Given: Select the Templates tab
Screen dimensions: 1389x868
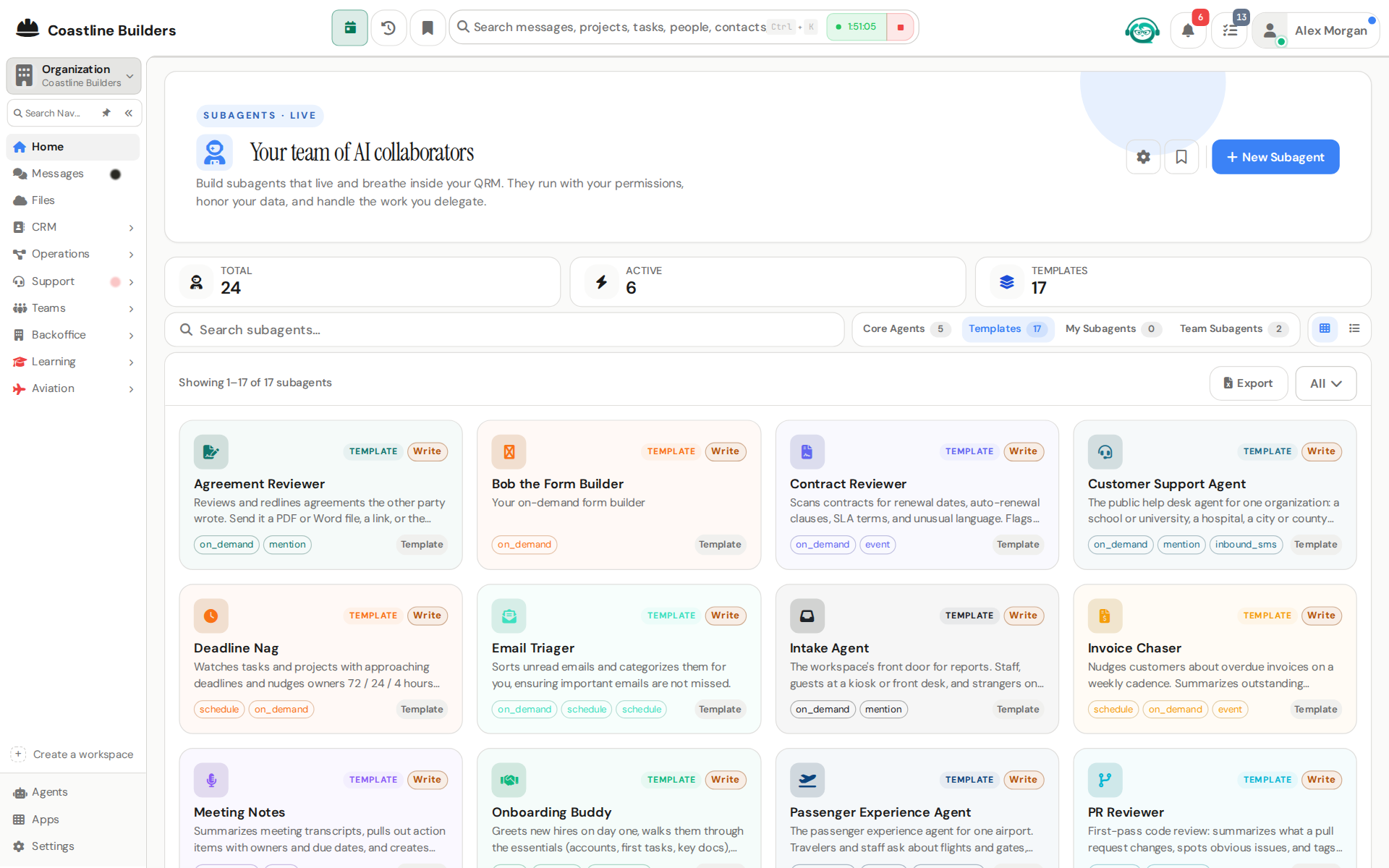Looking at the screenshot, I should click(1008, 329).
